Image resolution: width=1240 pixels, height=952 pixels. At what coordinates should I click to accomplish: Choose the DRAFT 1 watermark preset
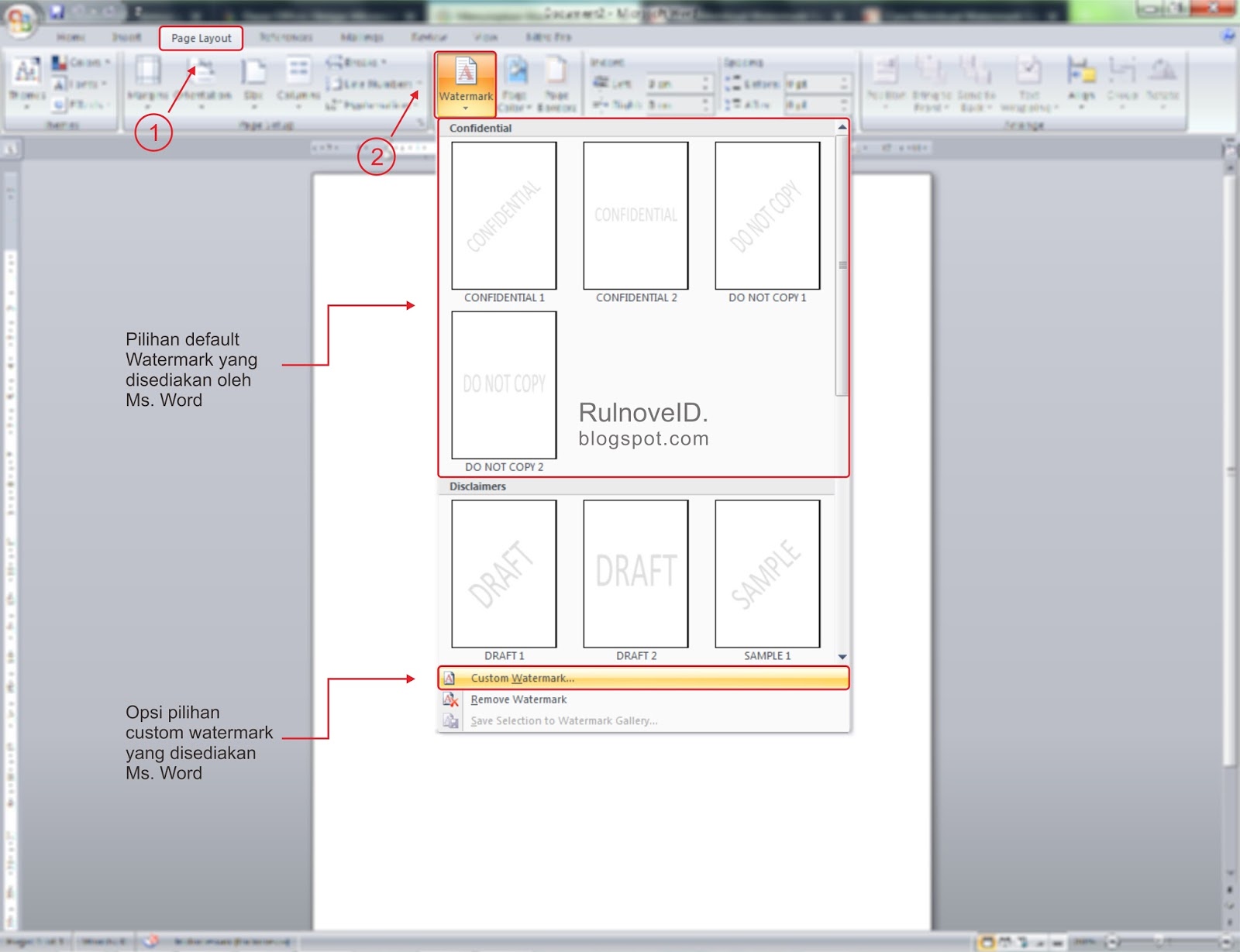point(504,573)
